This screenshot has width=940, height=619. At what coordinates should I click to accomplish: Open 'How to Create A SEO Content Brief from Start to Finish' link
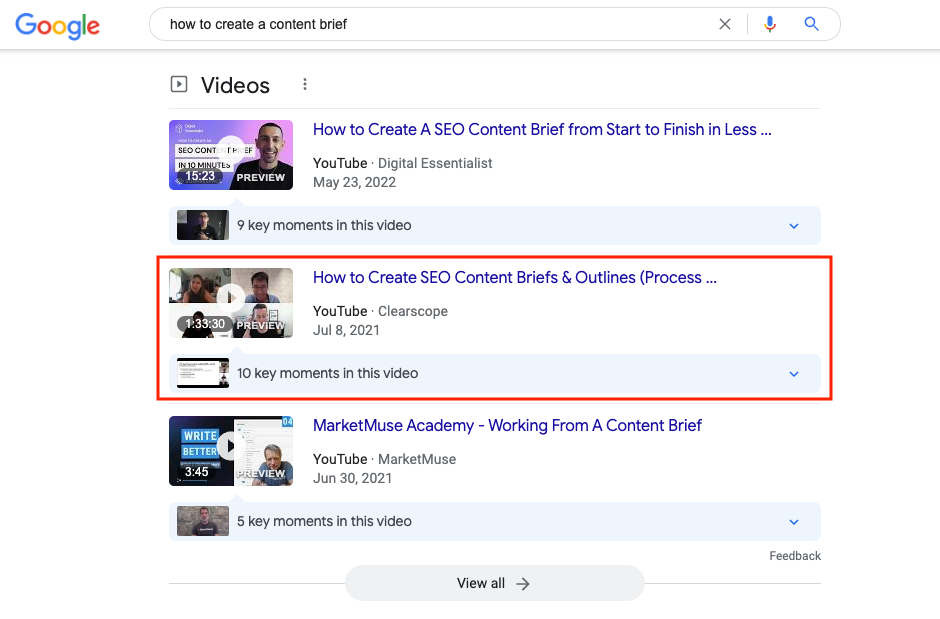tap(542, 129)
